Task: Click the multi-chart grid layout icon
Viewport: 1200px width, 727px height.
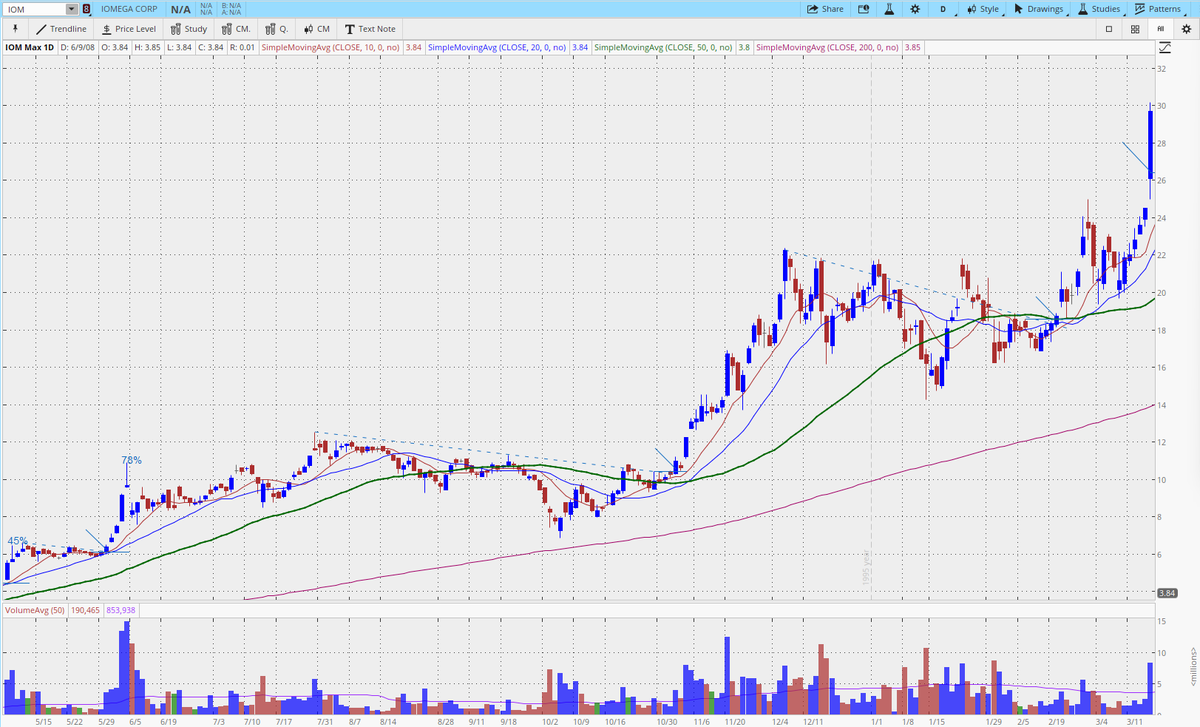Action: 1137,28
